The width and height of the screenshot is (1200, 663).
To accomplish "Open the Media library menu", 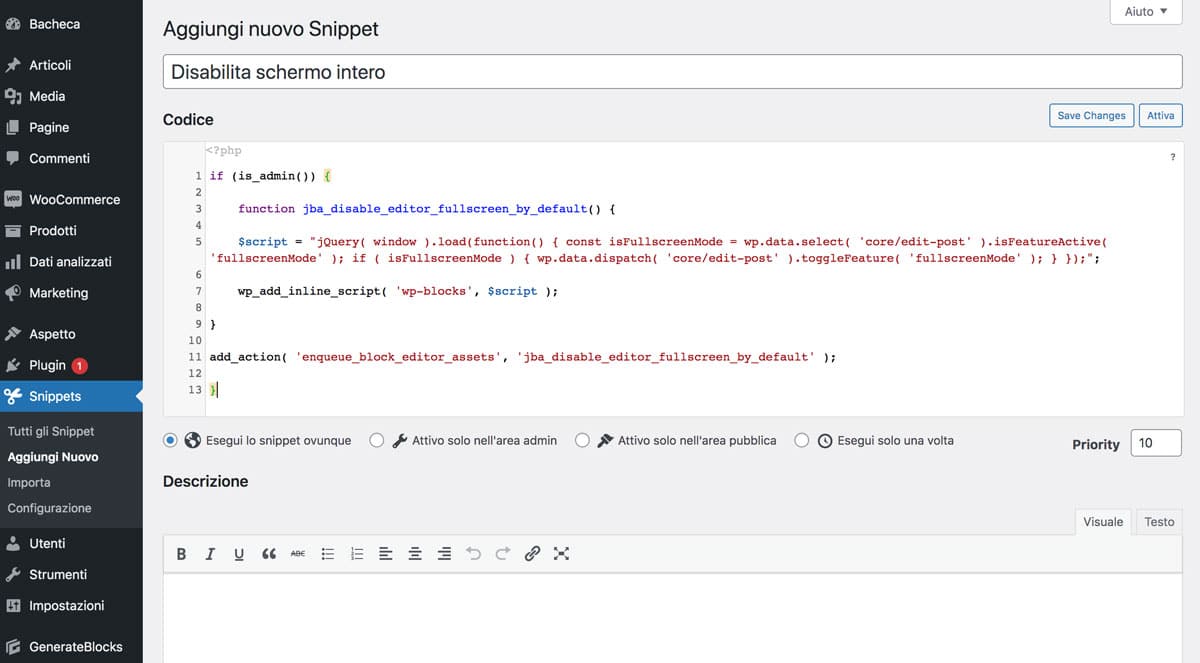I will coord(71,96).
